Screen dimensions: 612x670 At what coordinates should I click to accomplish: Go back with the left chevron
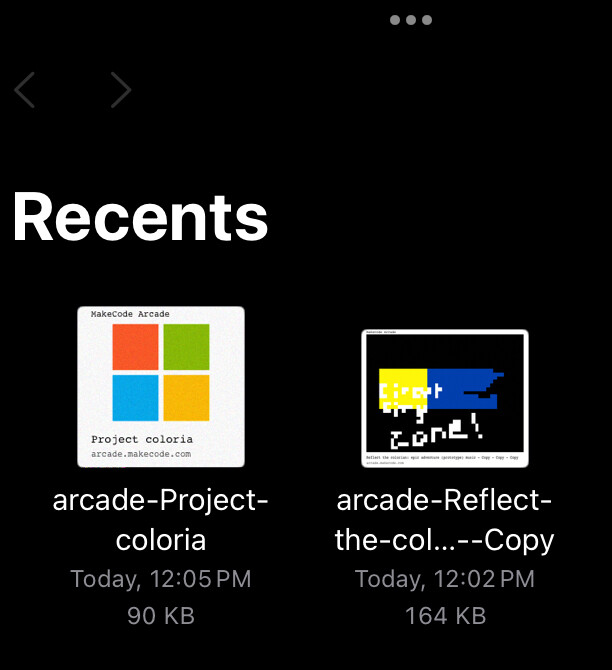pyautogui.click(x=24, y=90)
